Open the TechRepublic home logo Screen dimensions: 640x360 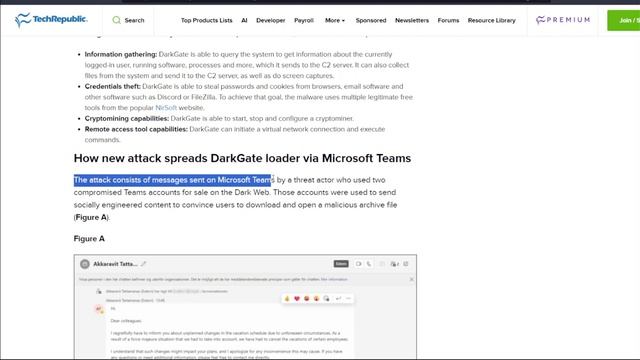[51, 20]
